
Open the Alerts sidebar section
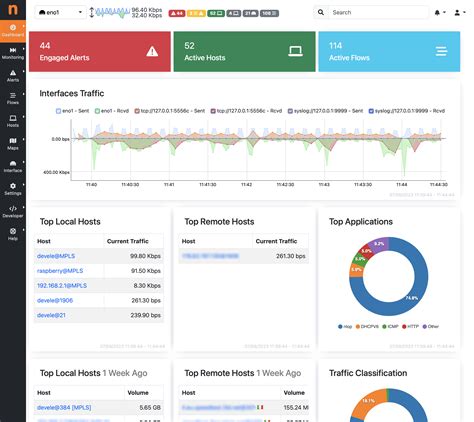coord(13,76)
